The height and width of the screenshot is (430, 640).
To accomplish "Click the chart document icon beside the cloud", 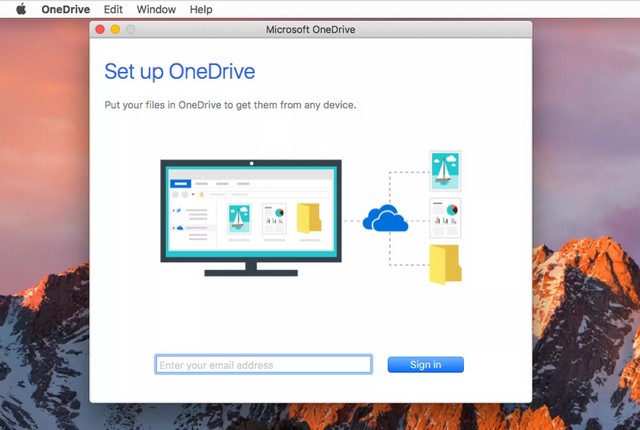I will (444, 217).
